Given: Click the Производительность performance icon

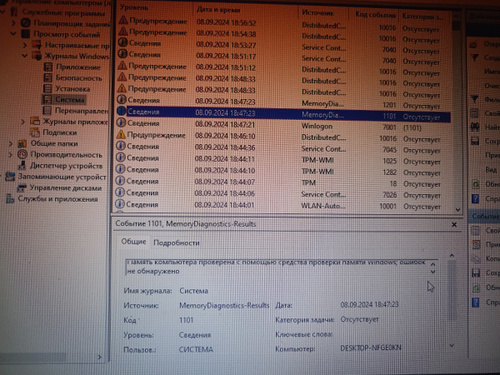Looking at the screenshot, I should point(22,154).
